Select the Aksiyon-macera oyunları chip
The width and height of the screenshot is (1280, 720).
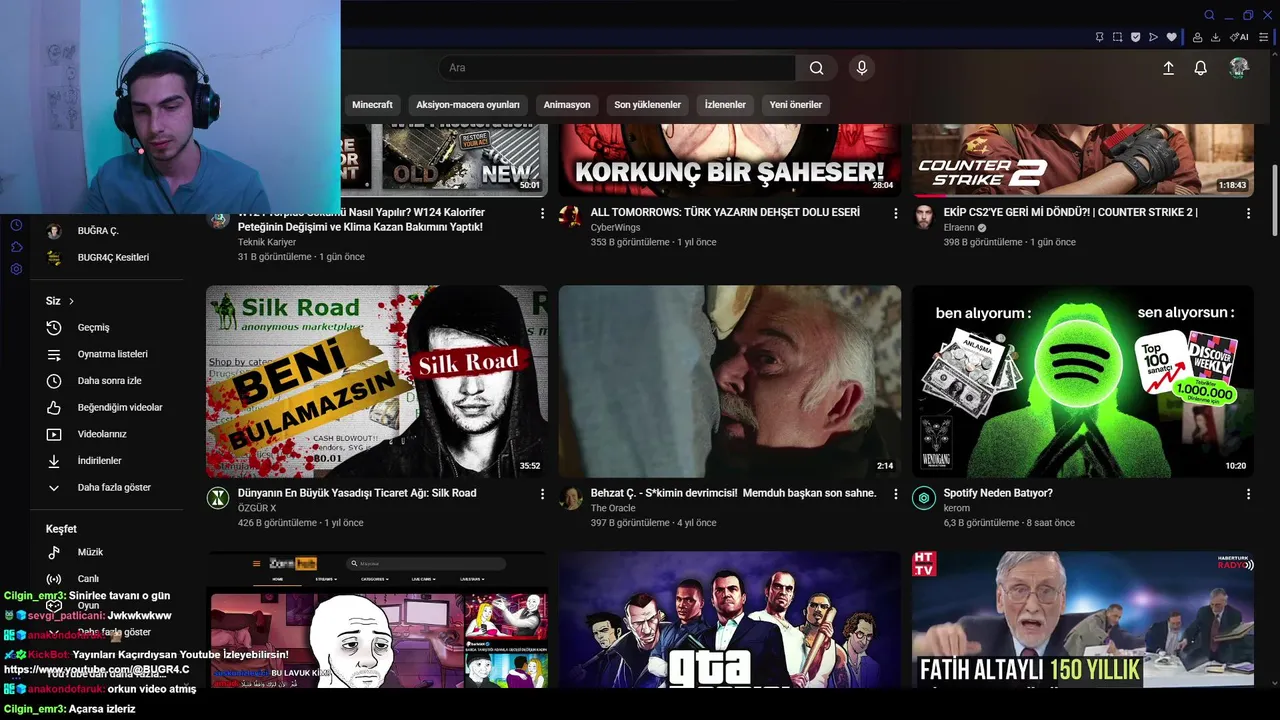coord(468,105)
